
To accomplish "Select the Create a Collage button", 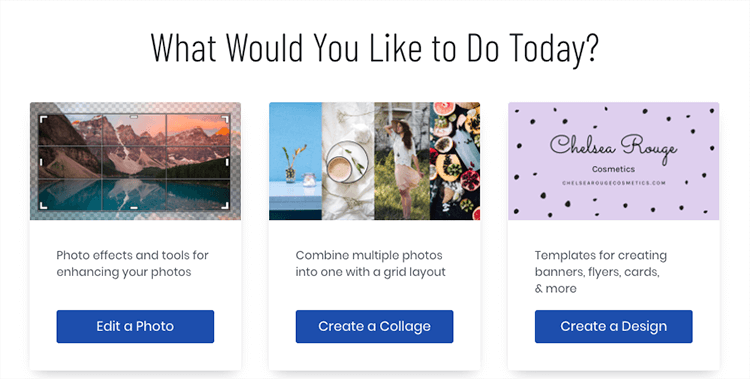I will pyautogui.click(x=375, y=326).
